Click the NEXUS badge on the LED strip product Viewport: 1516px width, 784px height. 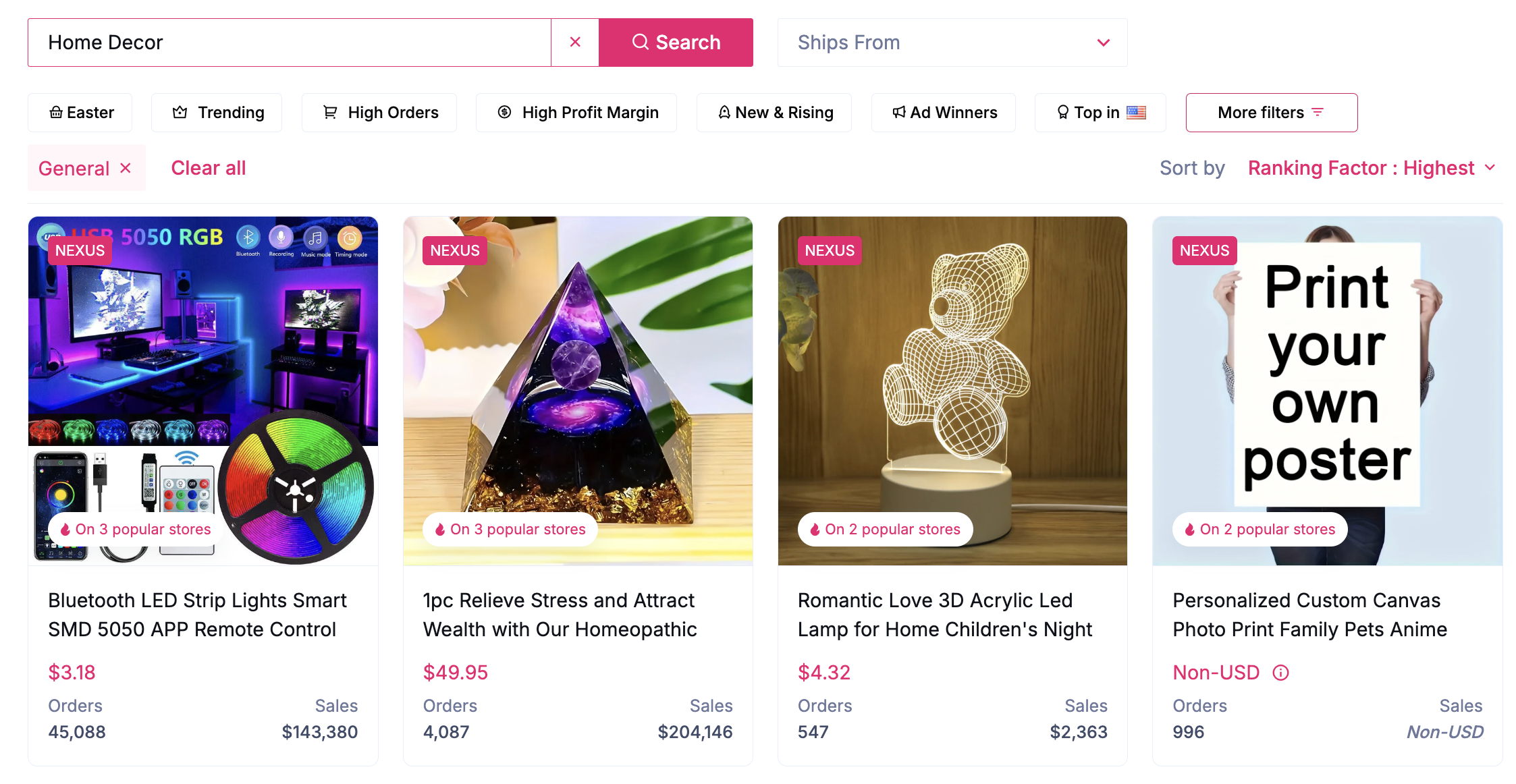80,250
